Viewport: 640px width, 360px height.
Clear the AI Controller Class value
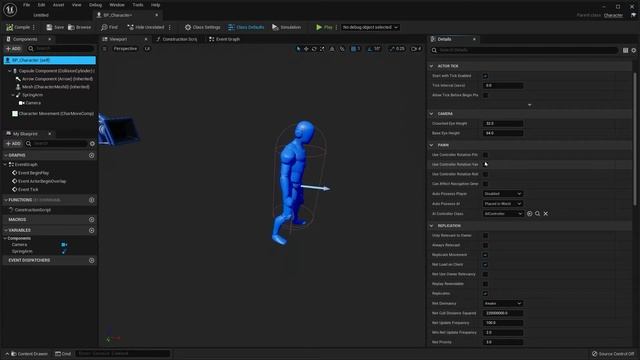point(546,213)
